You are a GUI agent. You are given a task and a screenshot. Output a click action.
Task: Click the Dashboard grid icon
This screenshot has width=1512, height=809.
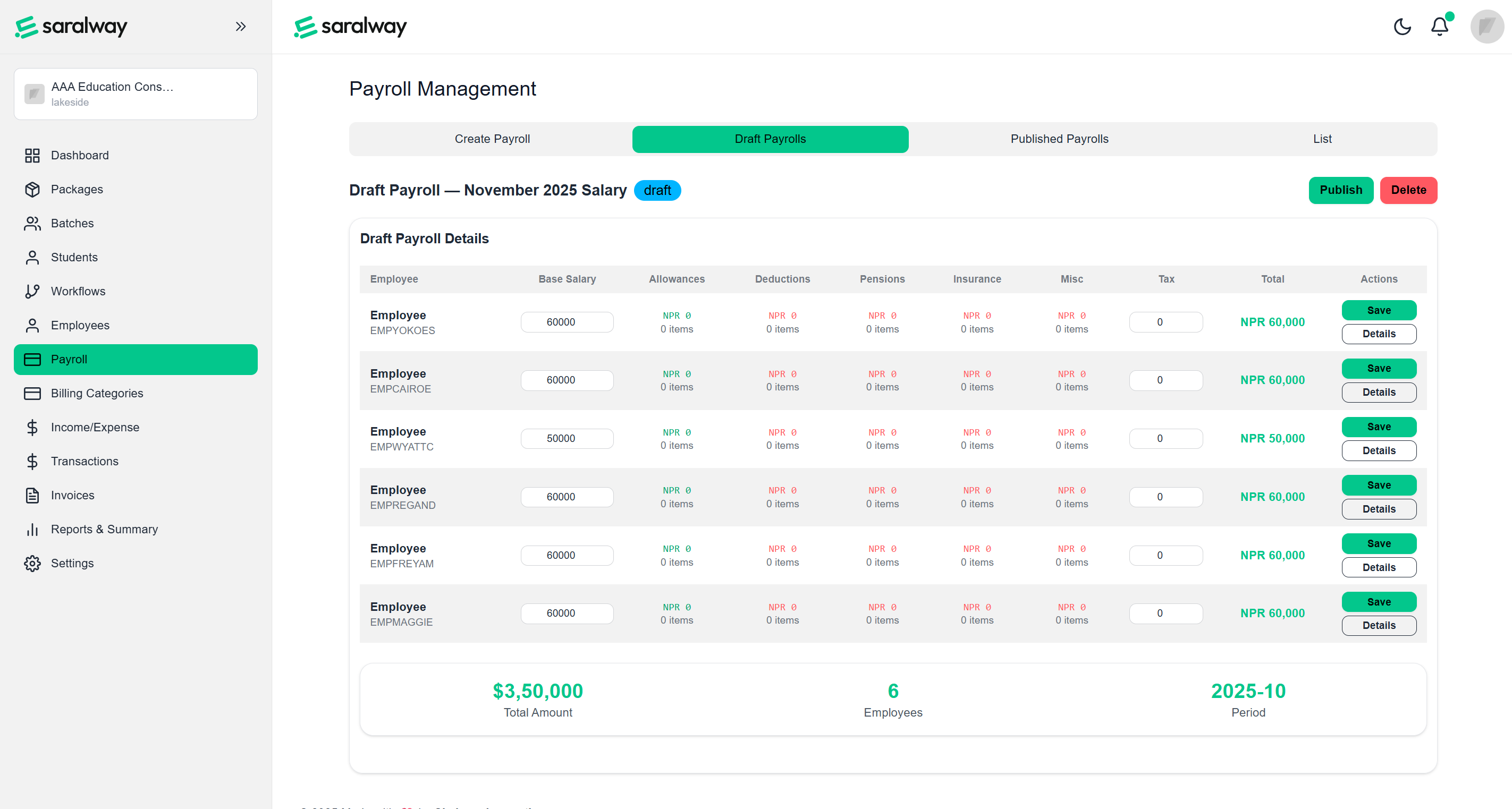32,156
